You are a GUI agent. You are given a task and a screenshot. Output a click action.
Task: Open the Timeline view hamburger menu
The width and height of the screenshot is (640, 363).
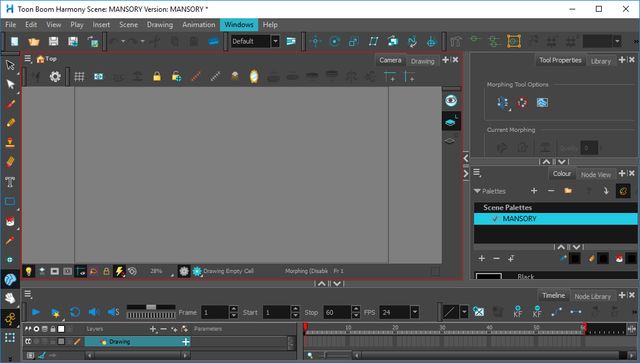28,294
